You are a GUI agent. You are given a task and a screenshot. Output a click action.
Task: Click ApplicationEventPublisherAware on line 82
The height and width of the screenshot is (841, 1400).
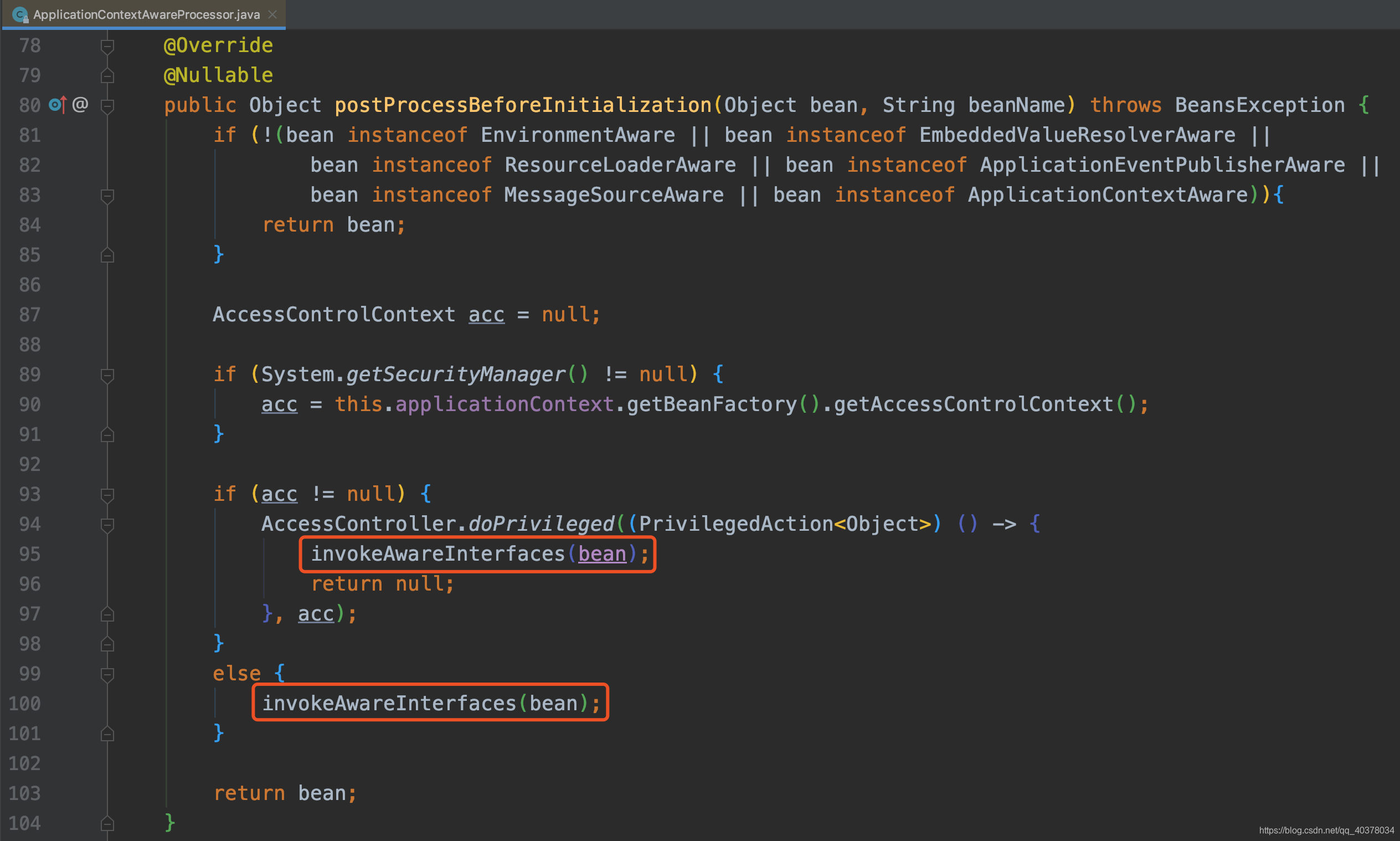pos(1162,165)
